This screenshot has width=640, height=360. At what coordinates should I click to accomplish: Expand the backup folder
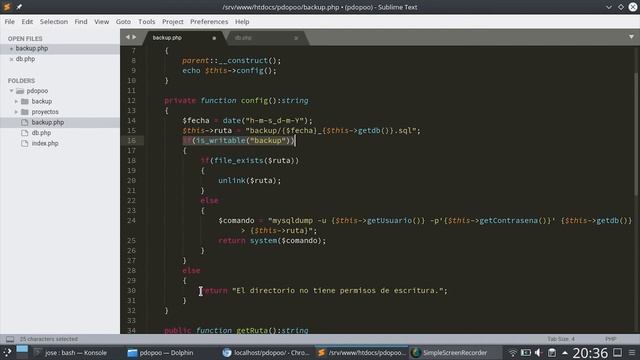pyautogui.click(x=16, y=101)
